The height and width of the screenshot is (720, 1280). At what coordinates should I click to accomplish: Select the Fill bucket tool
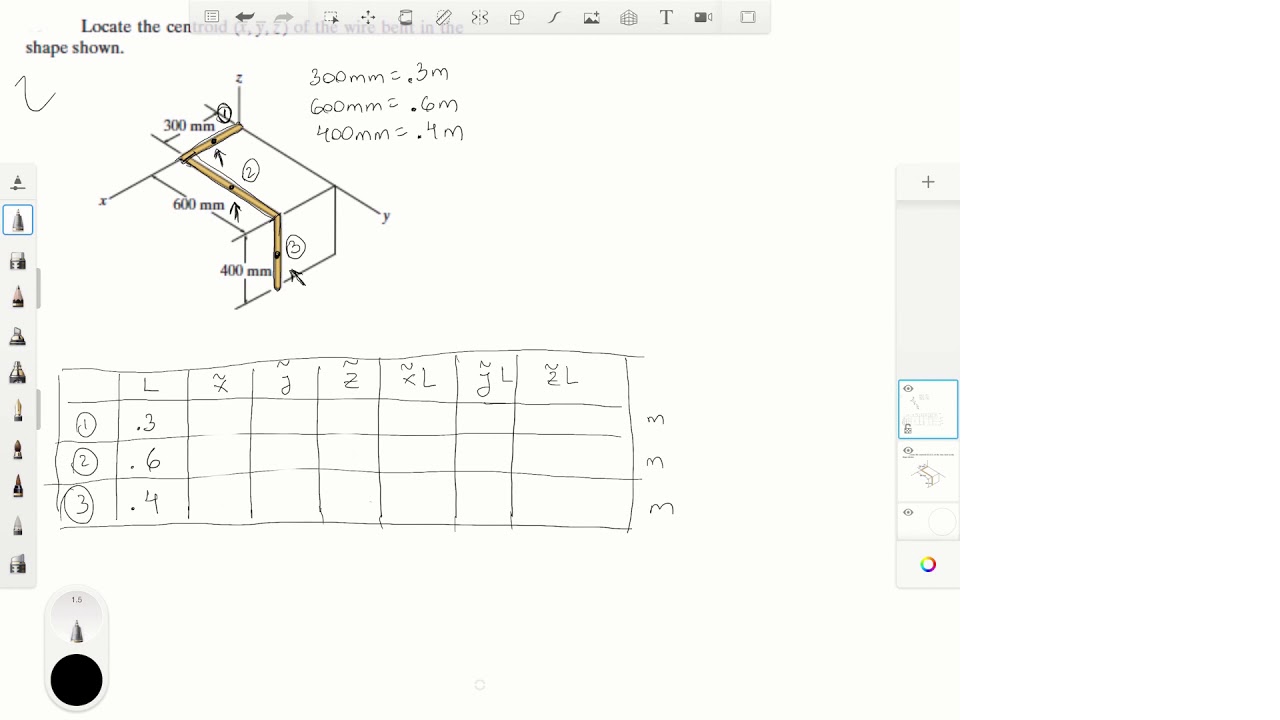[406, 17]
